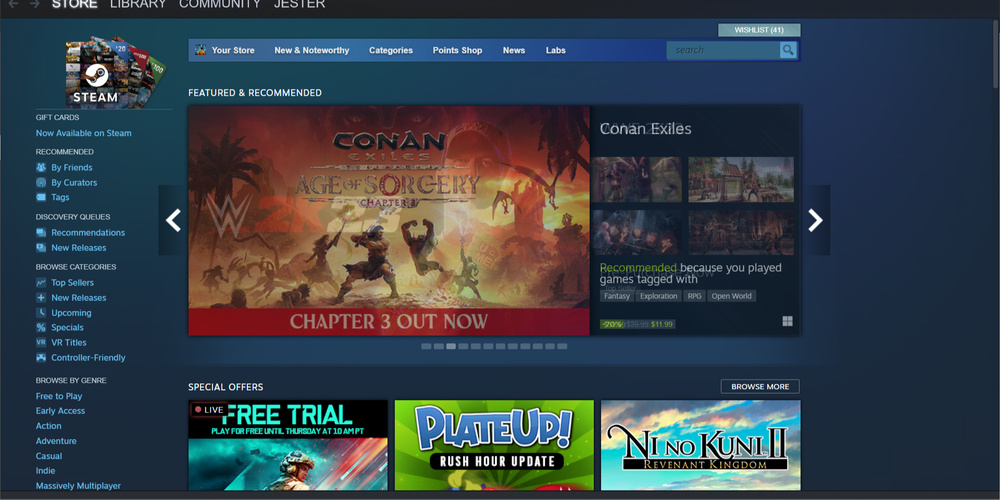Click the RPG tag
The width and height of the screenshot is (1000, 500).
(694, 296)
